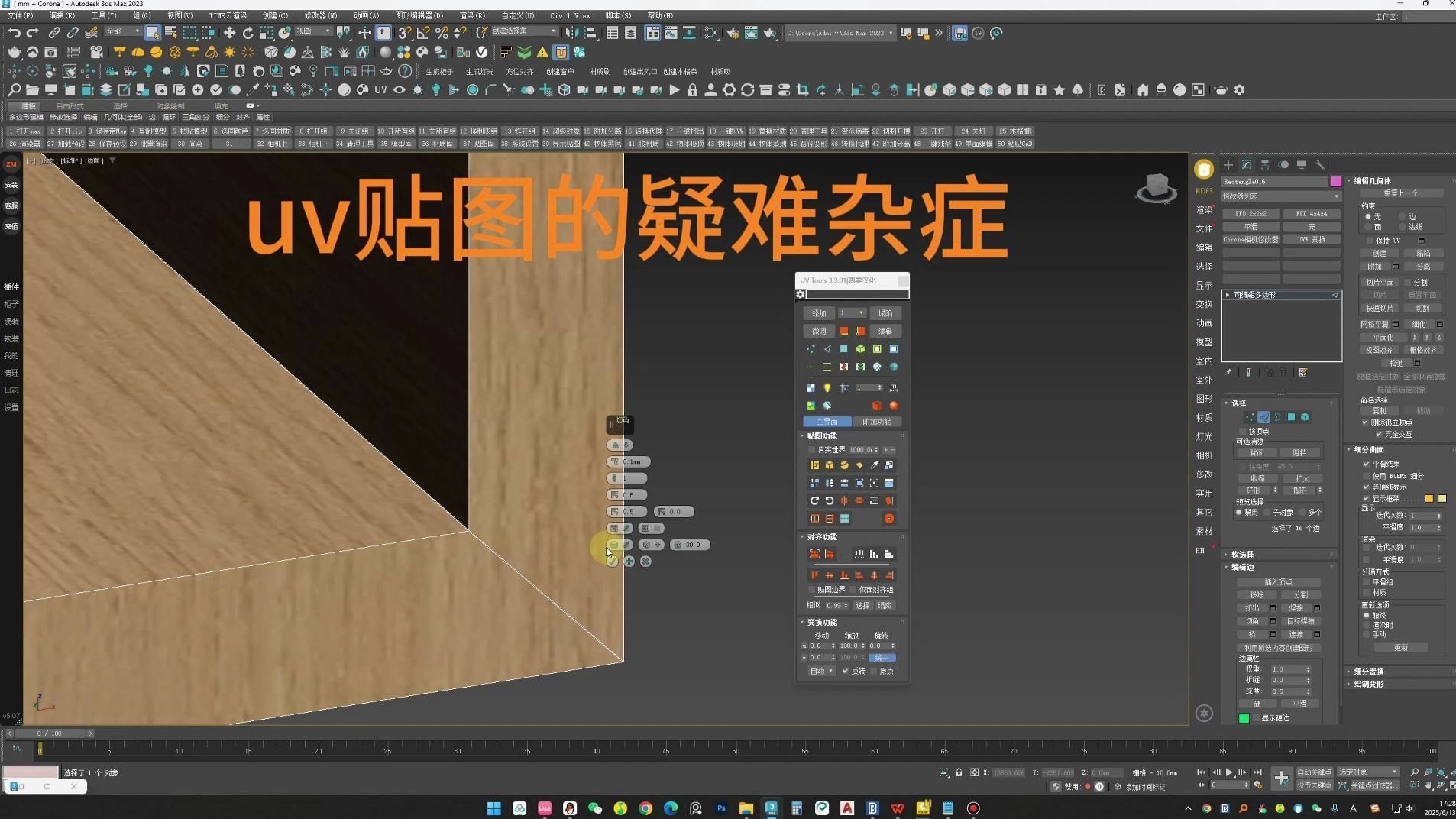Image resolution: width=1456 pixels, height=819 pixels.
Task: Click the UV text icon in toolbar
Action: 380,90
